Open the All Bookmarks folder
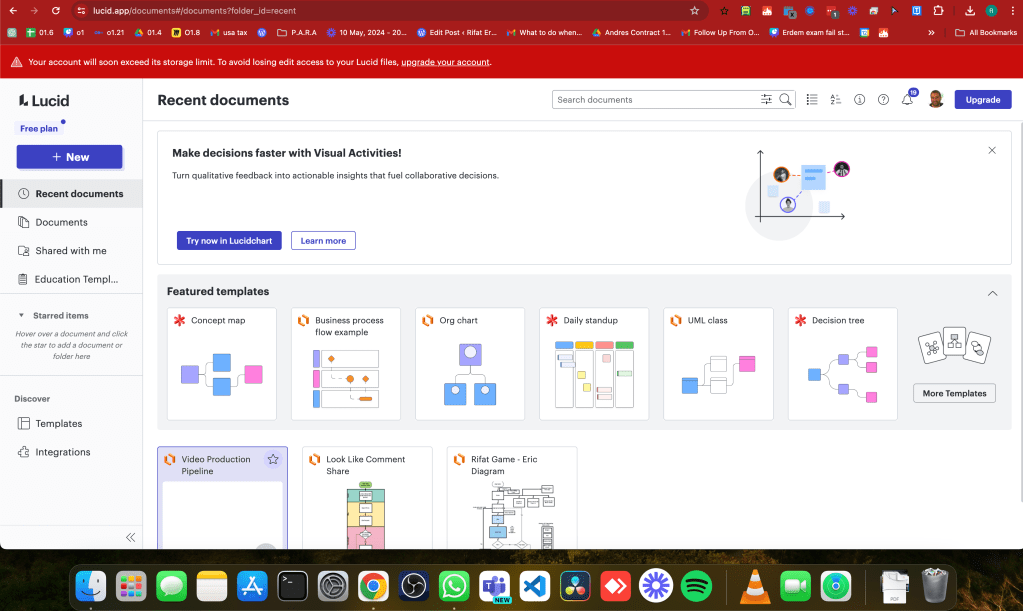The height and width of the screenshot is (611, 1023). pos(985,32)
